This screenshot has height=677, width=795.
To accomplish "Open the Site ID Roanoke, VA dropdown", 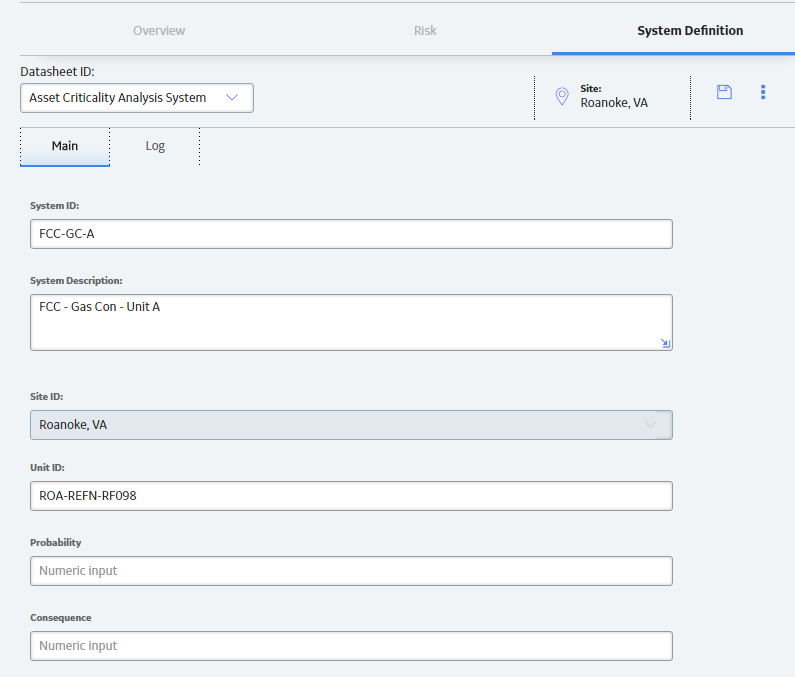I will click(351, 425).
